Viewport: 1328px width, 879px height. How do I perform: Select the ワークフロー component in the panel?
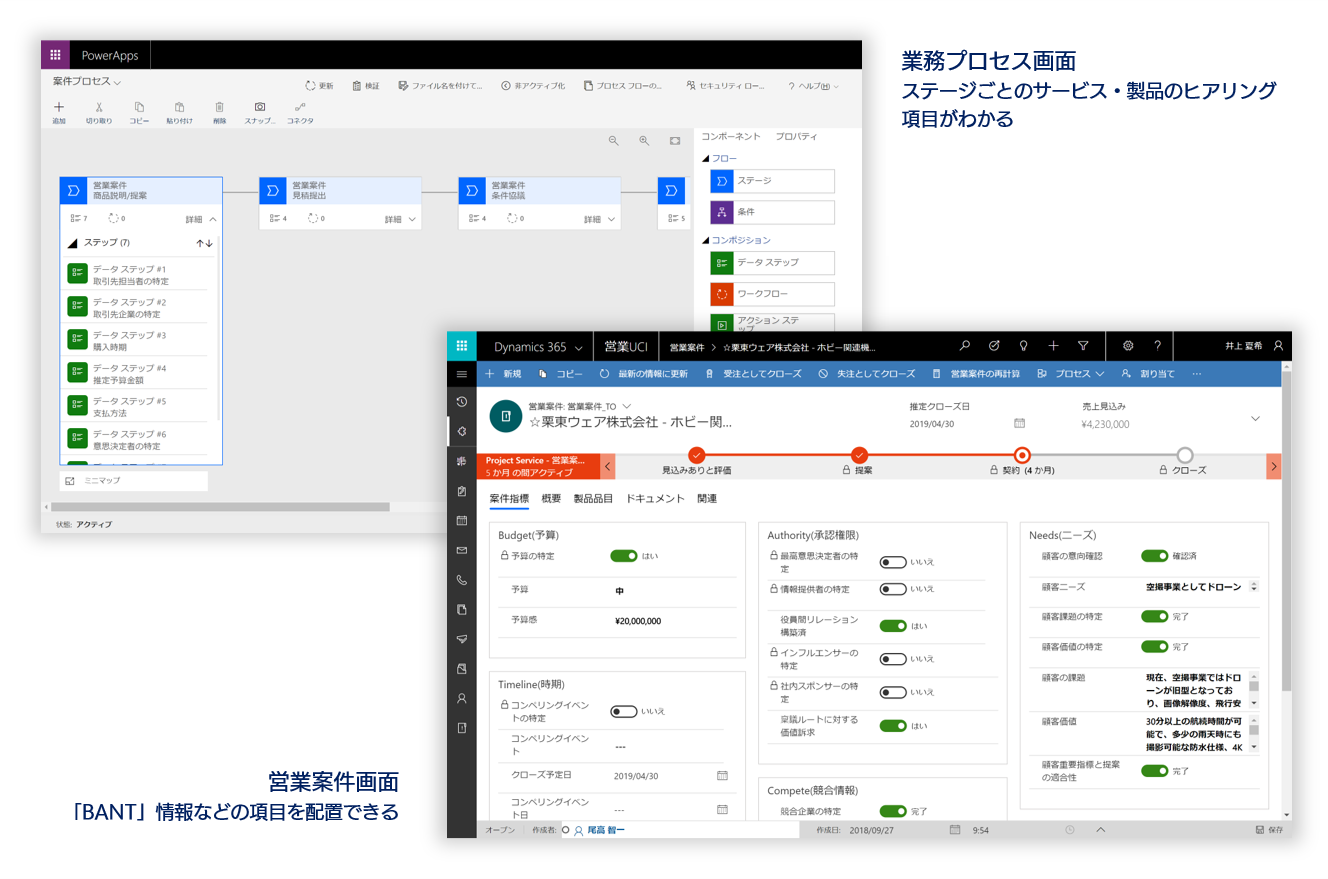(x=772, y=294)
